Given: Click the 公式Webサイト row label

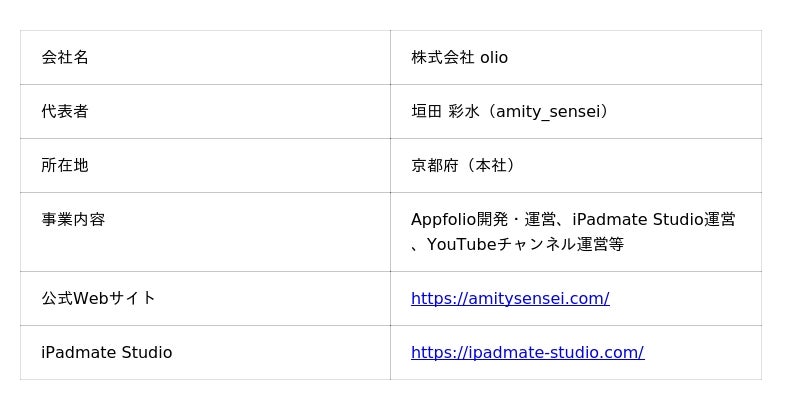Looking at the screenshot, I should (x=98, y=298).
